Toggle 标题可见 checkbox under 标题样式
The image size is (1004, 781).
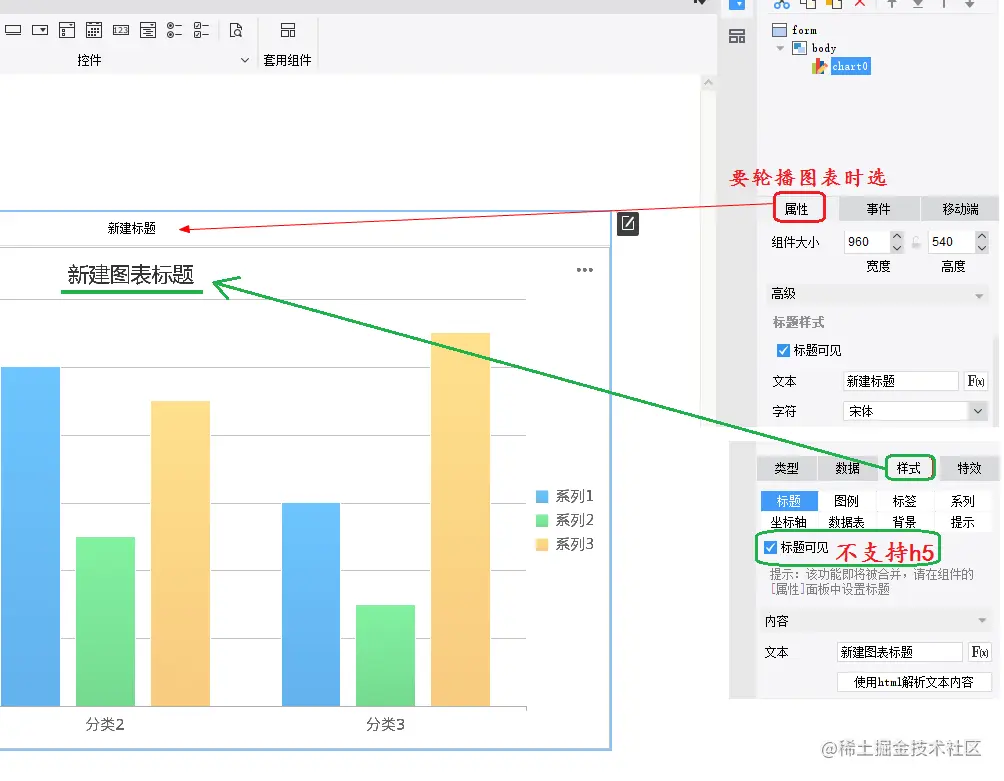[783, 350]
